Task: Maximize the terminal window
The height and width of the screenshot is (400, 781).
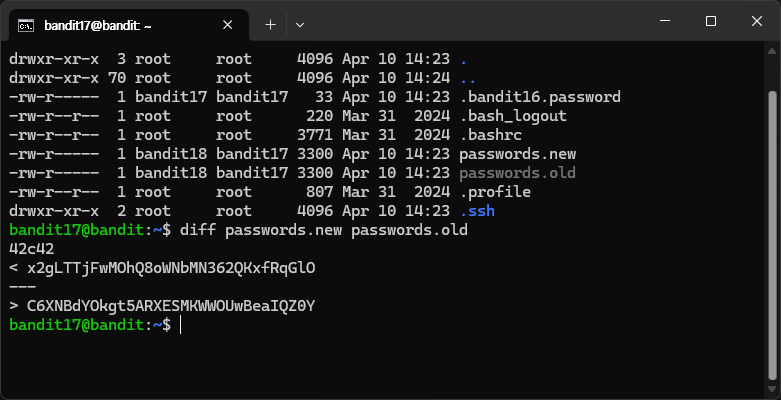Action: pyautogui.click(x=711, y=21)
